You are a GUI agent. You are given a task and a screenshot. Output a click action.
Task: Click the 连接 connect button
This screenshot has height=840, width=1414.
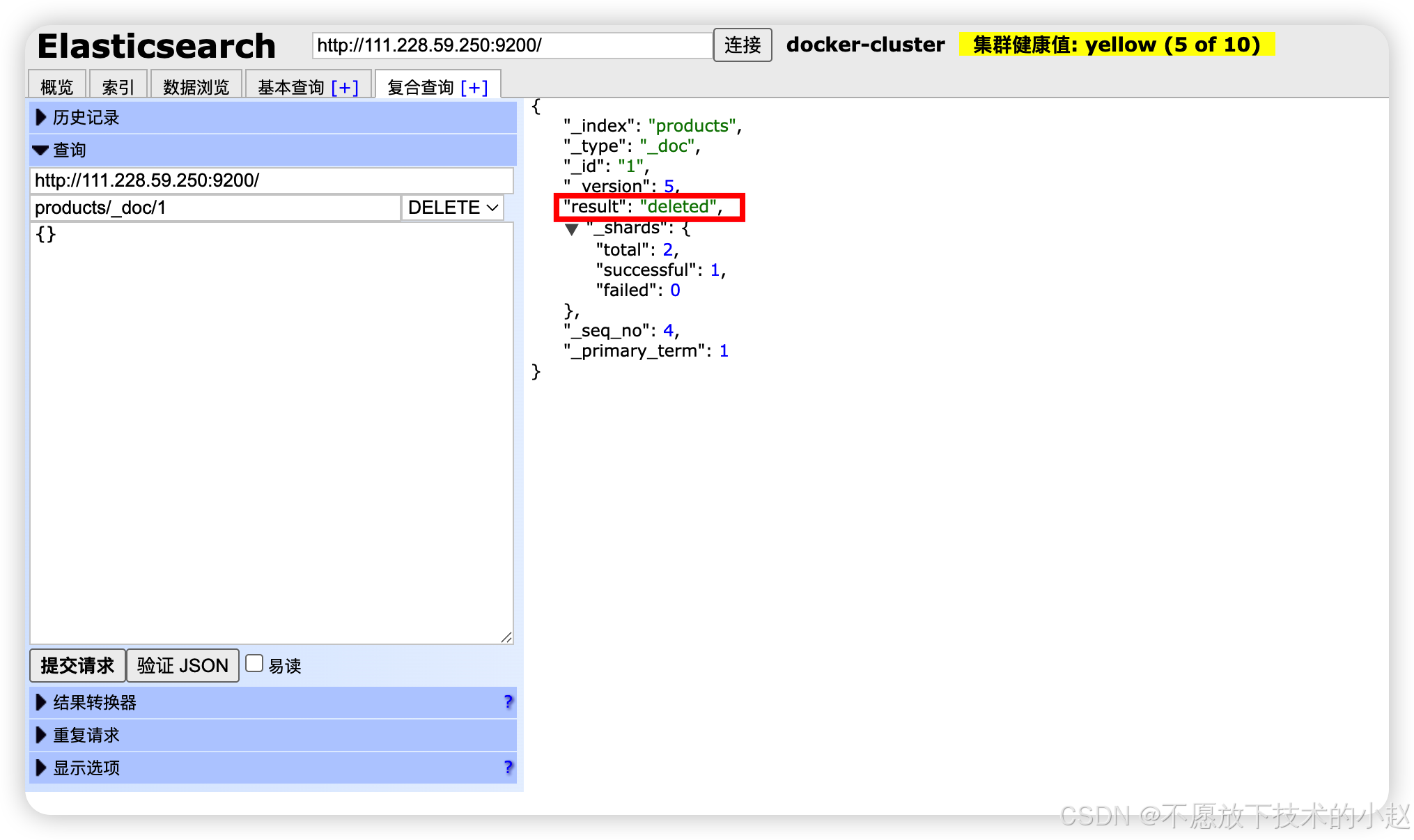coord(742,45)
